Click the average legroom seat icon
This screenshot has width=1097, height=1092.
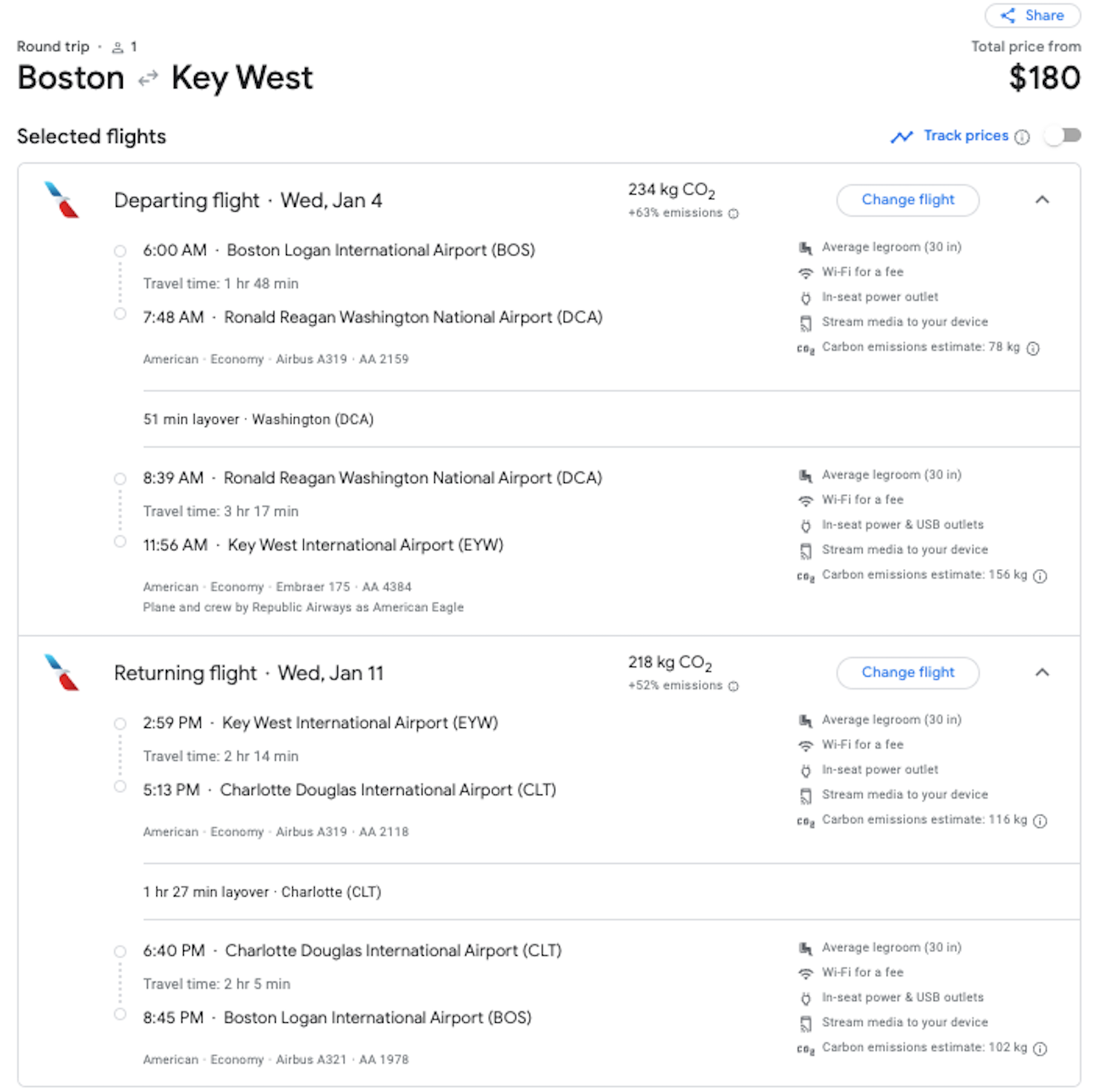point(805,247)
